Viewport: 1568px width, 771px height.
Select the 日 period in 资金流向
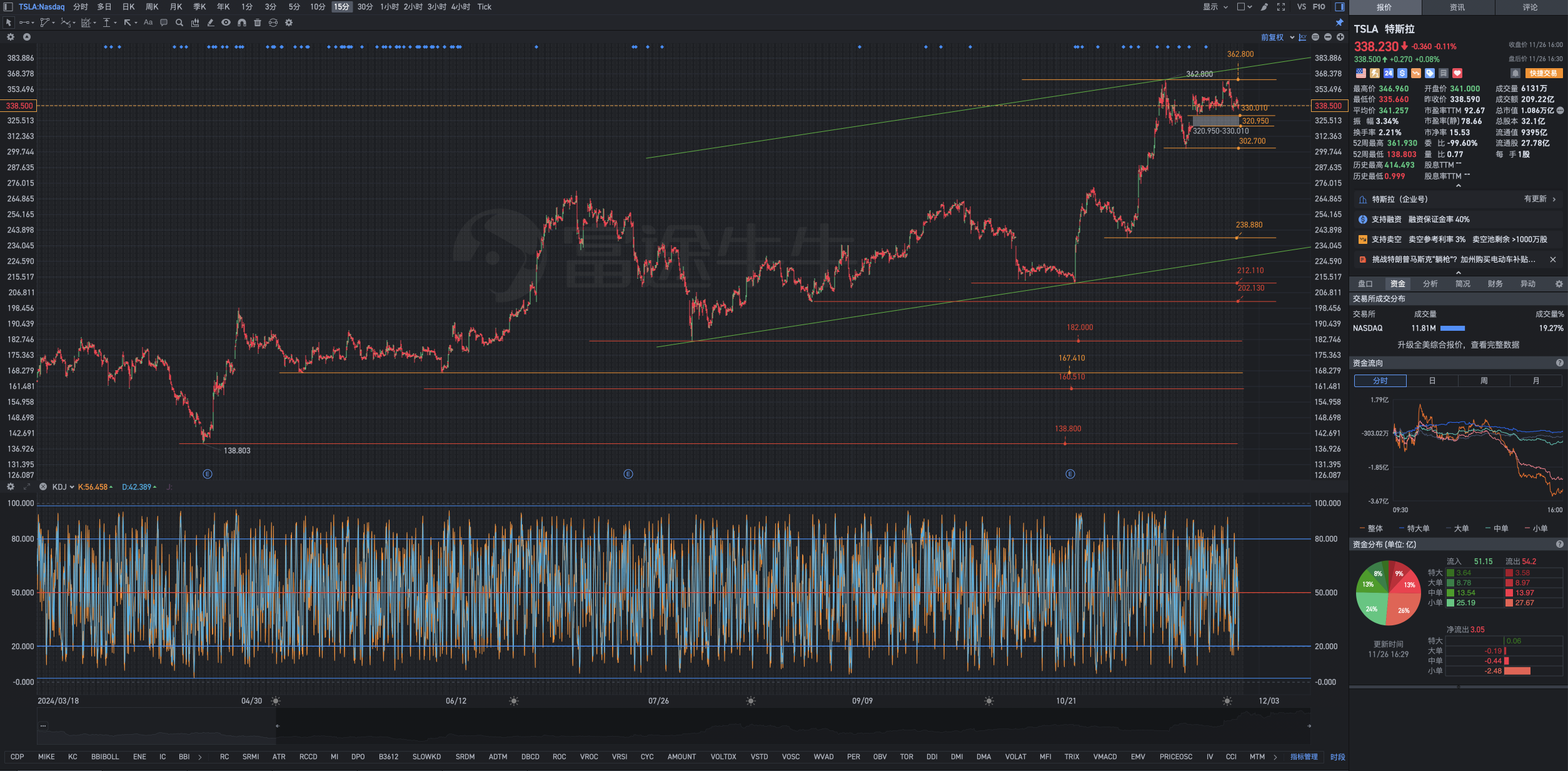click(x=1432, y=381)
